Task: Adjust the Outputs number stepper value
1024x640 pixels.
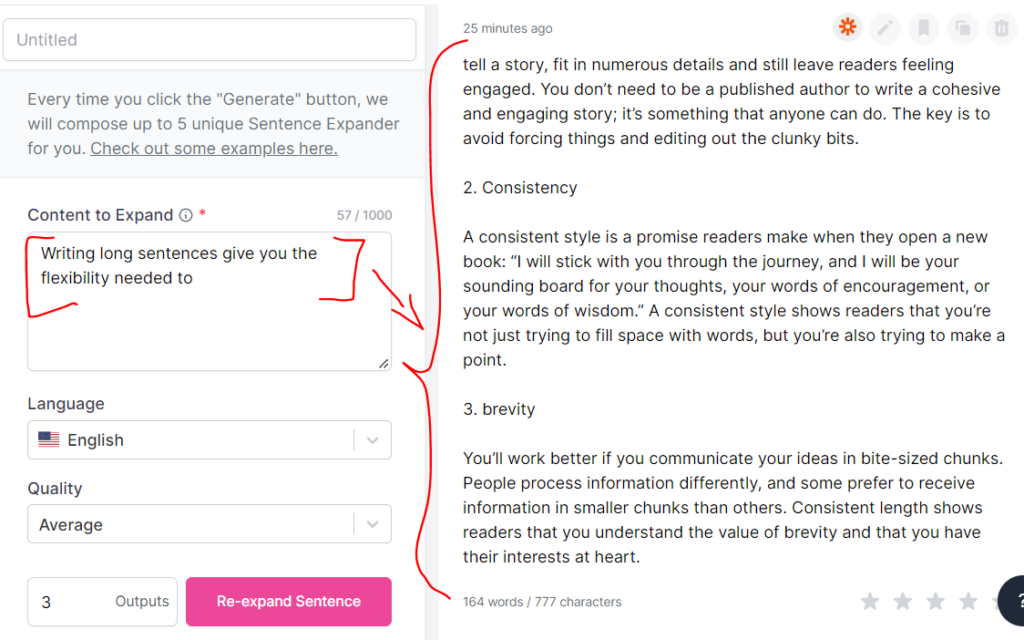Action: point(102,601)
